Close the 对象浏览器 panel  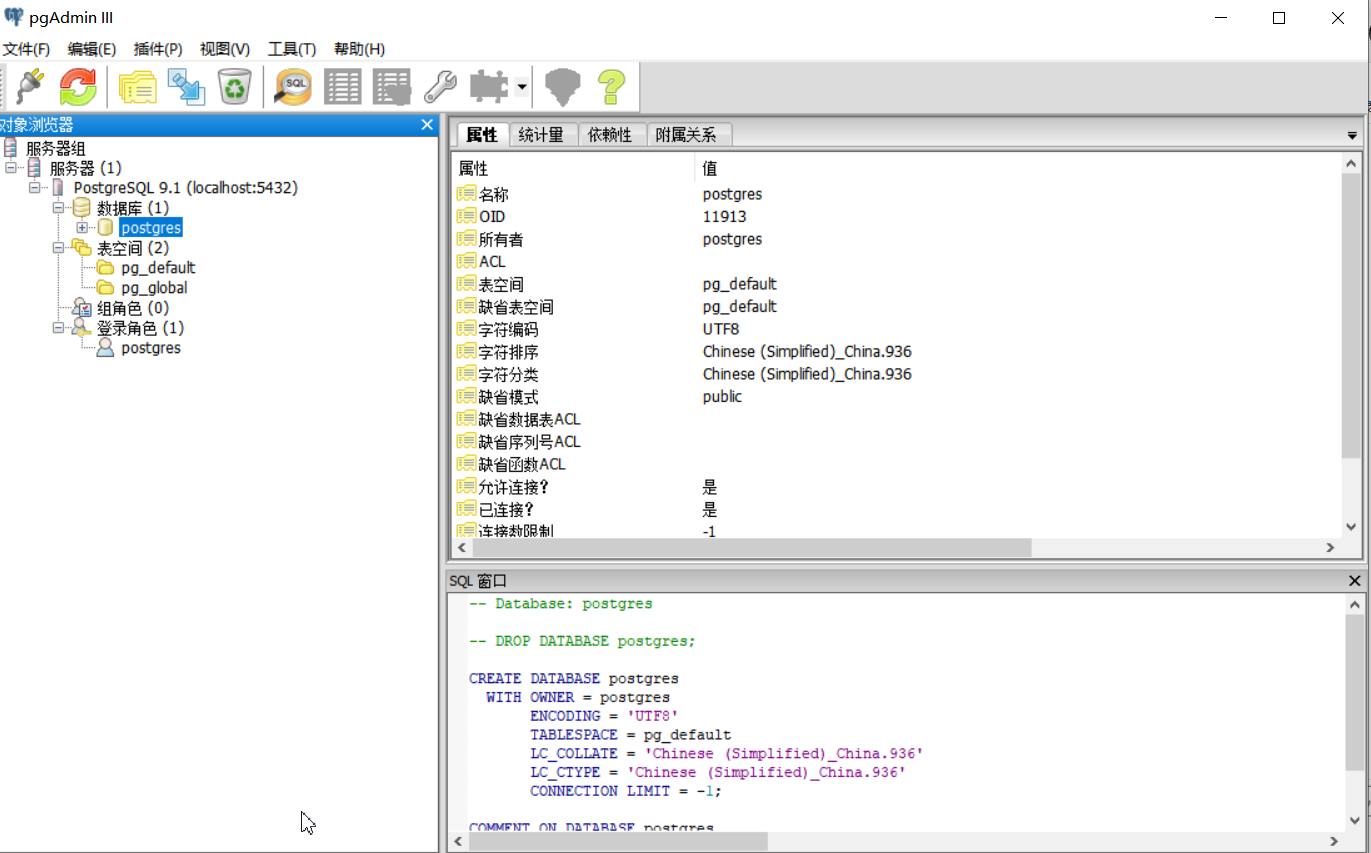427,125
